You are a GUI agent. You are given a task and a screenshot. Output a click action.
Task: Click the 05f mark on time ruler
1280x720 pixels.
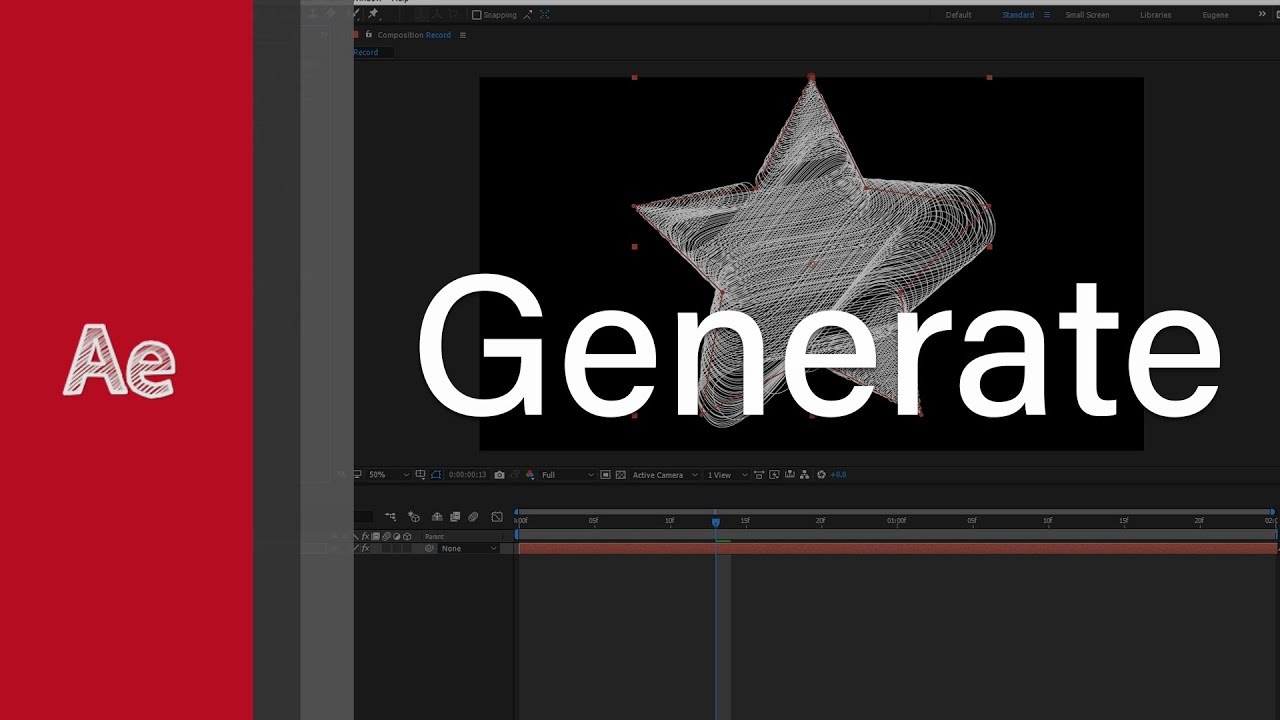point(593,521)
